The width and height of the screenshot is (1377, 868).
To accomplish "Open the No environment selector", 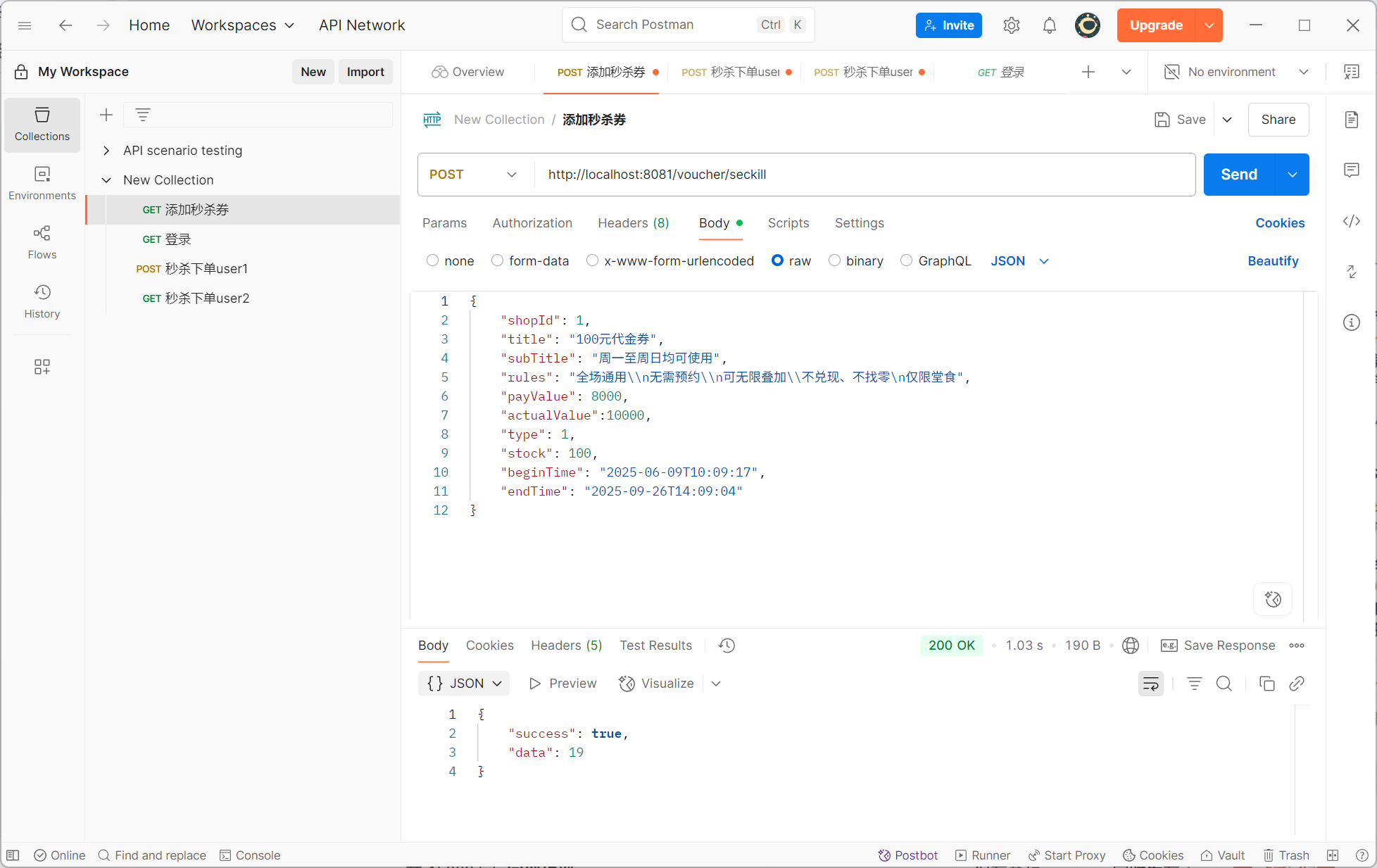I will tap(1236, 72).
